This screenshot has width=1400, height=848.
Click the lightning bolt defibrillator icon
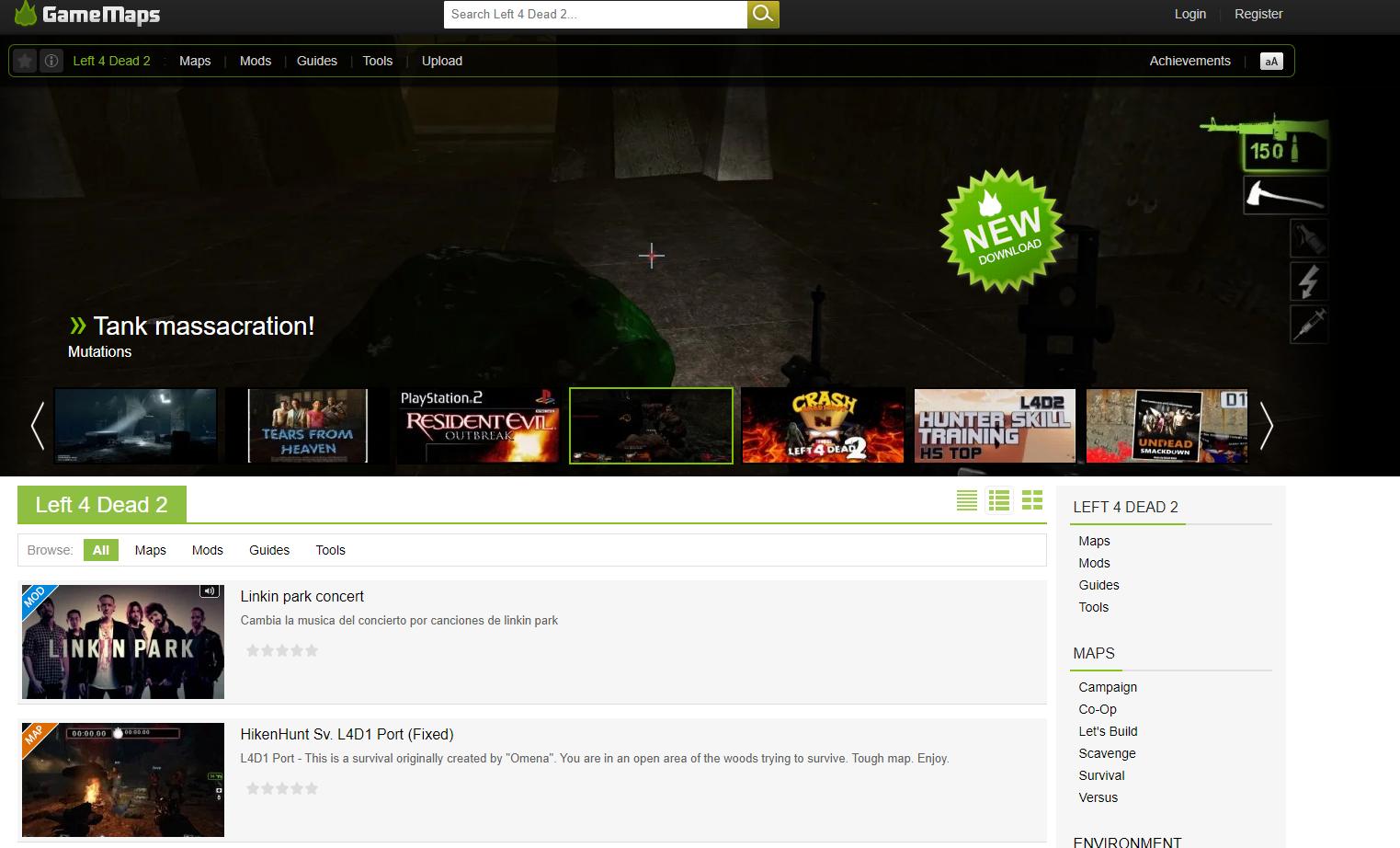point(1308,281)
